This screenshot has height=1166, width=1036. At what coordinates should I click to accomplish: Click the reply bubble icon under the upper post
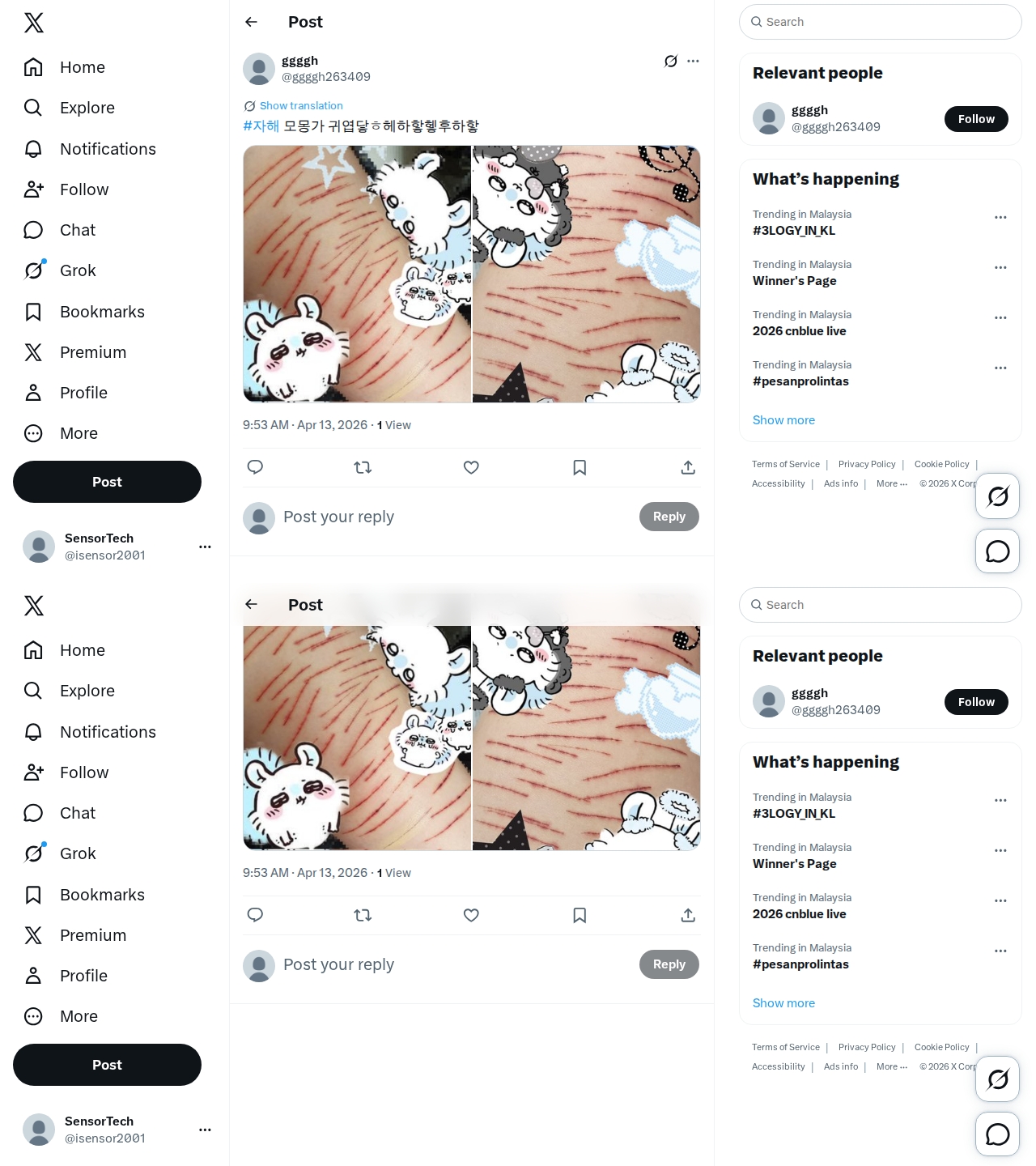255,467
